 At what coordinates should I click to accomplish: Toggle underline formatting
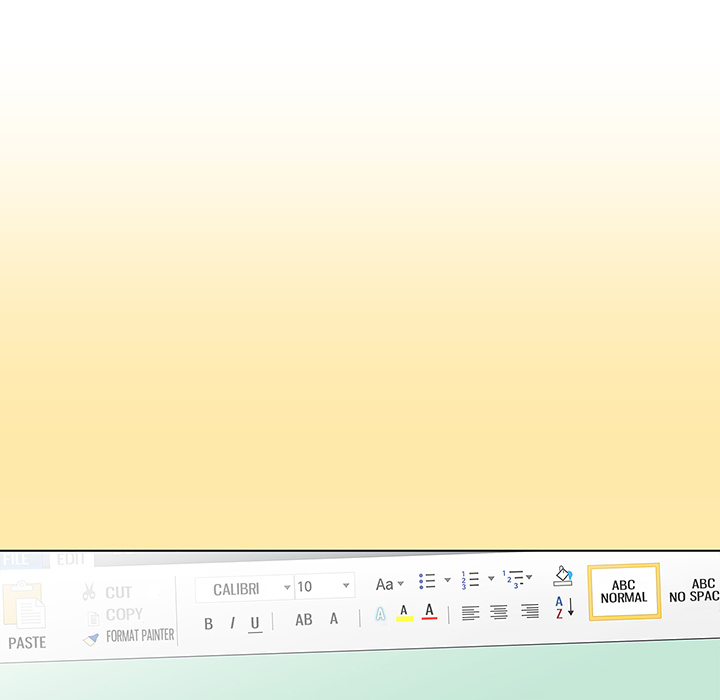[255, 623]
